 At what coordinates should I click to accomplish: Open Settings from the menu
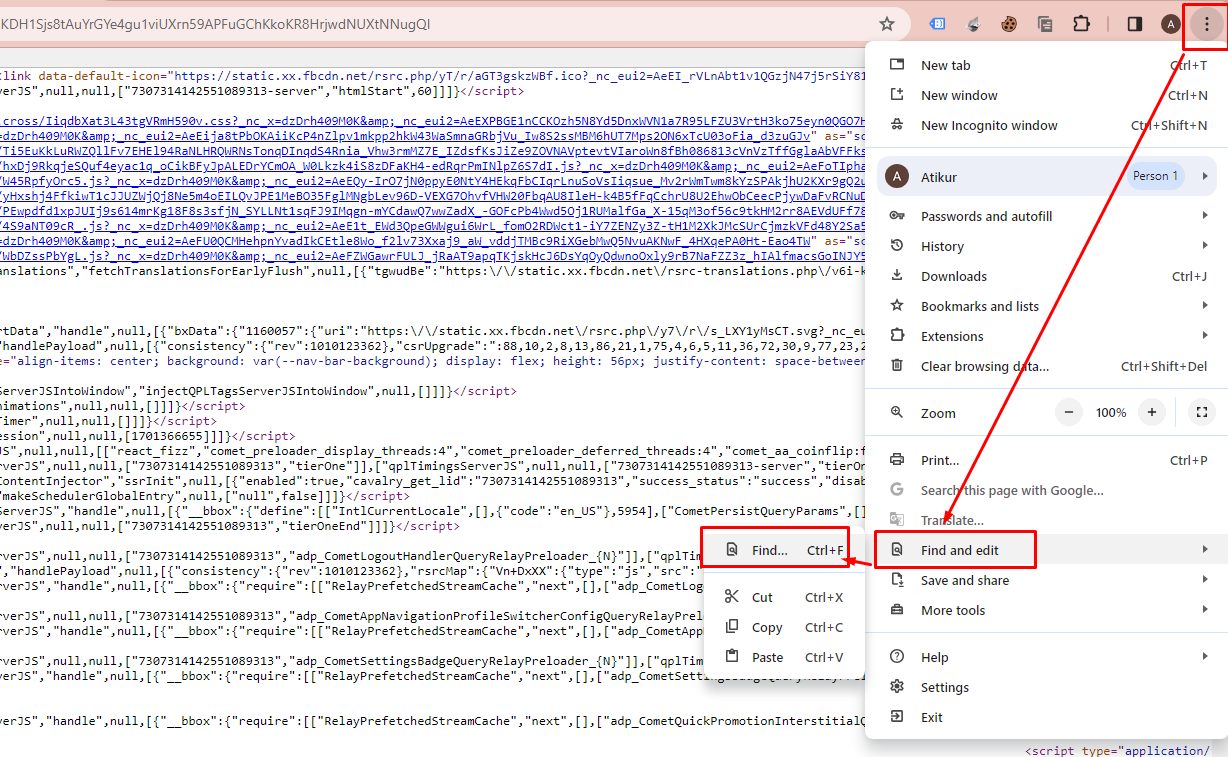click(x=1045, y=687)
